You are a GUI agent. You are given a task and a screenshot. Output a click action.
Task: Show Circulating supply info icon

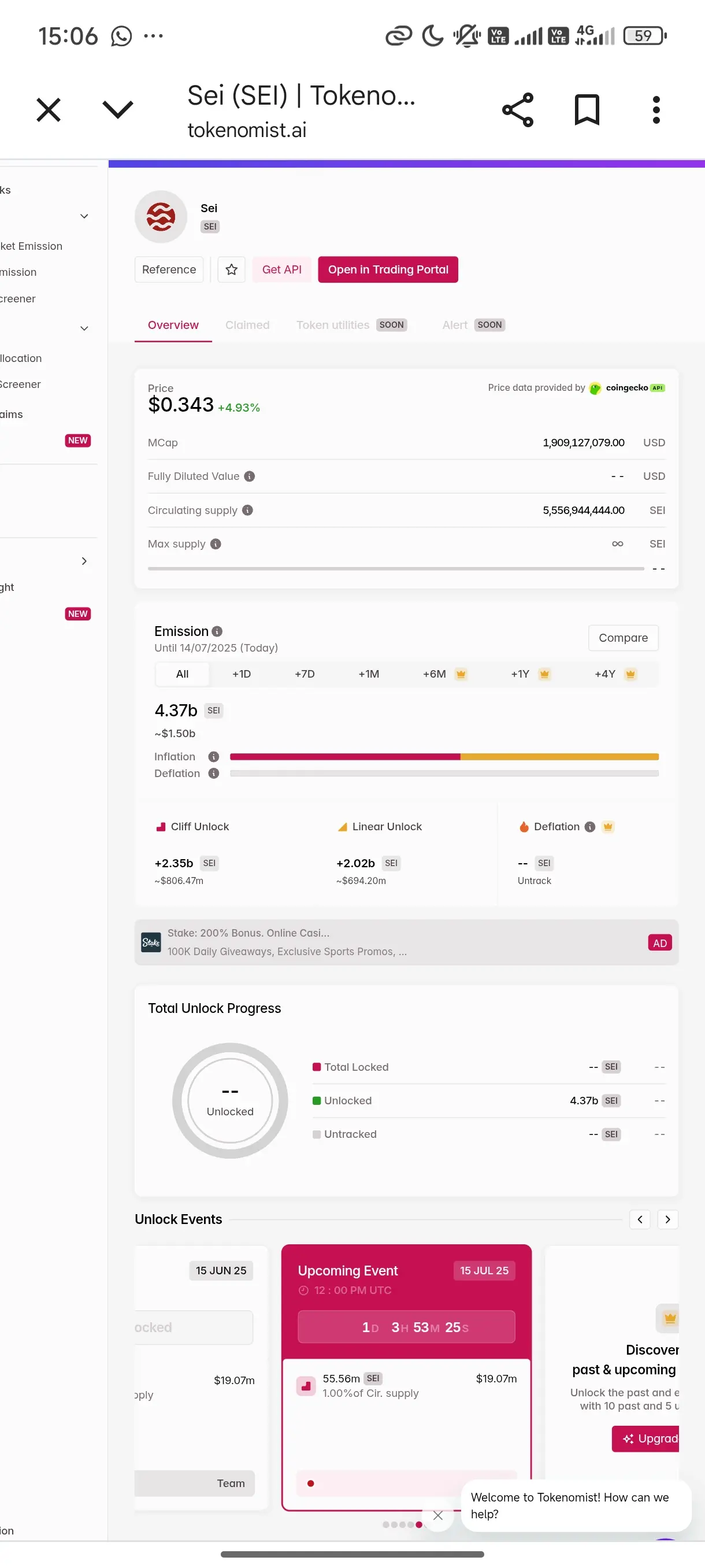[x=247, y=510]
